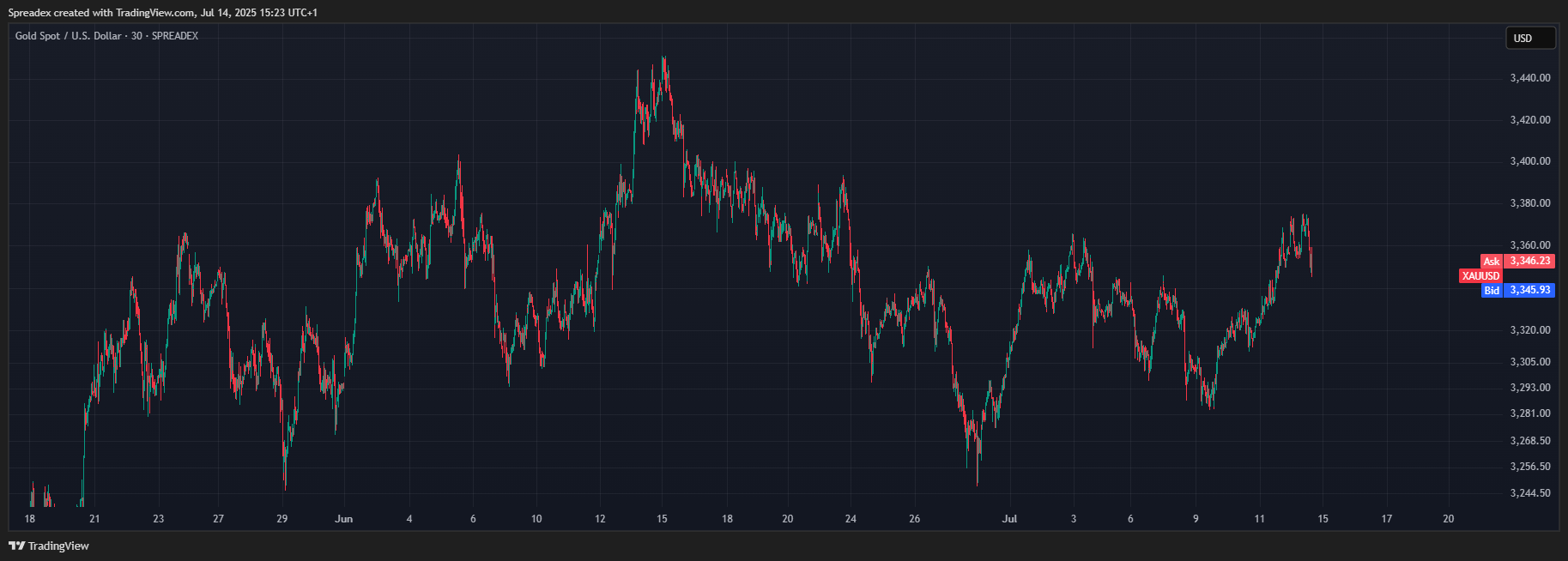This screenshot has width=1568, height=561.
Task: Click the 3,400.00 price axis label
Action: (x=1530, y=161)
